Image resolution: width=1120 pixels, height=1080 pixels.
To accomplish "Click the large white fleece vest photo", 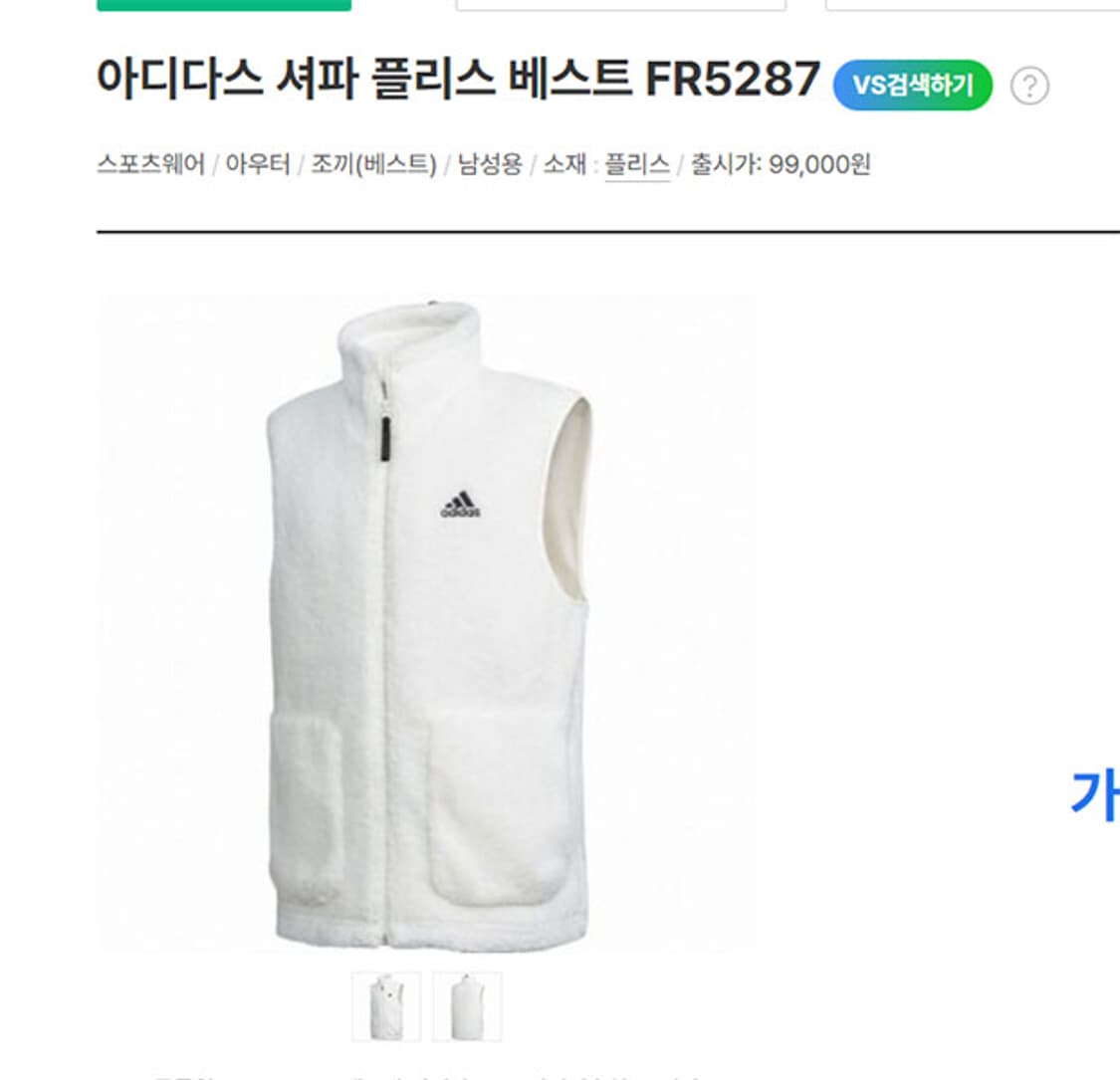I will pos(426,623).
